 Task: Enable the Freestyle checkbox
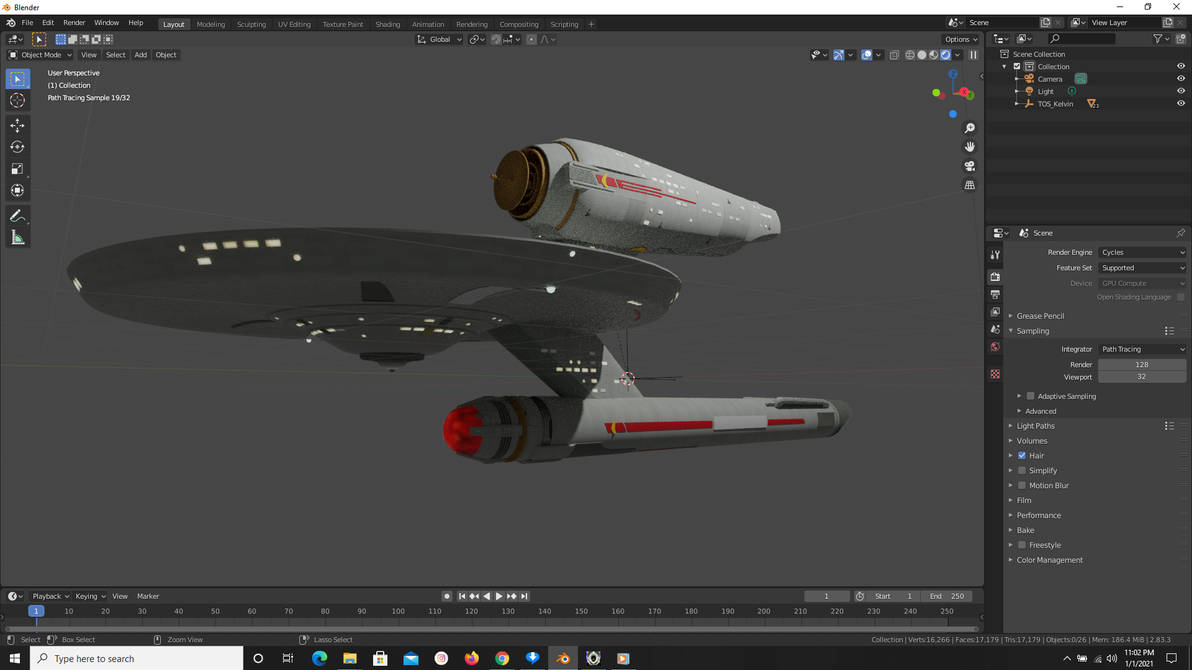click(x=1022, y=545)
